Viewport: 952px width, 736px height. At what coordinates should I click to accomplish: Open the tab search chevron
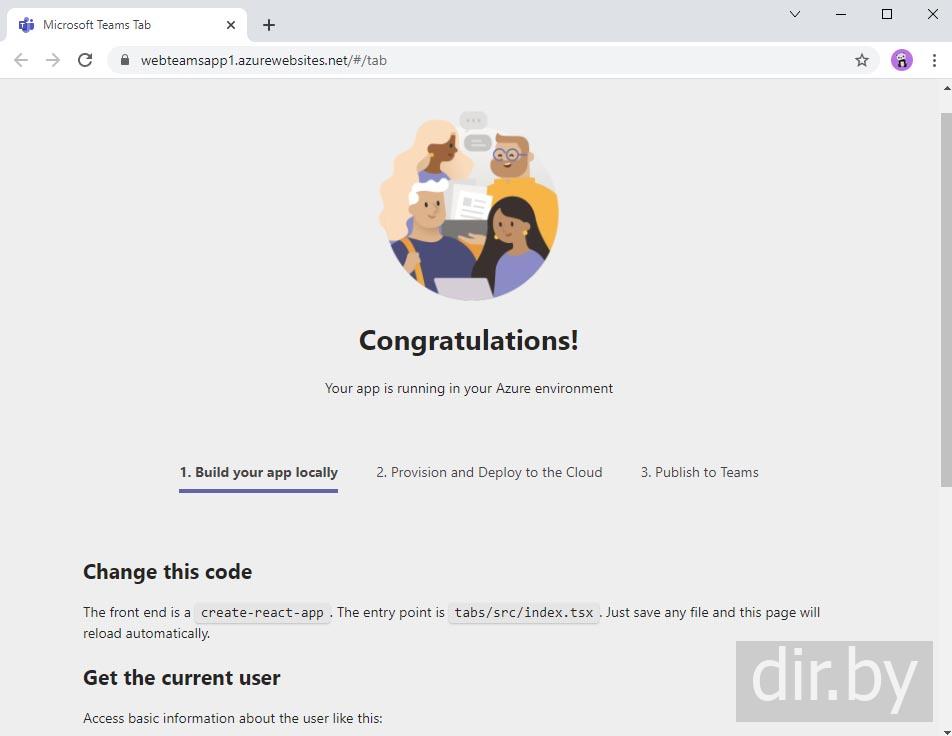point(795,14)
